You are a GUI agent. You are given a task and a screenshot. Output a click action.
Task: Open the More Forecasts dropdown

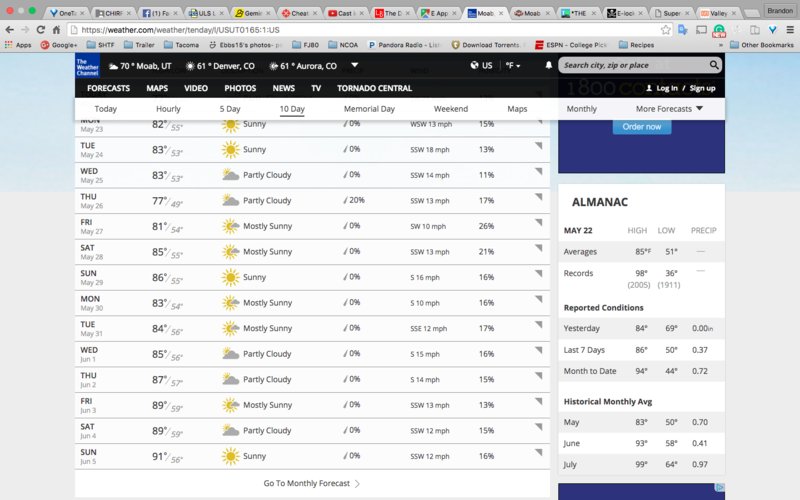[669, 109]
